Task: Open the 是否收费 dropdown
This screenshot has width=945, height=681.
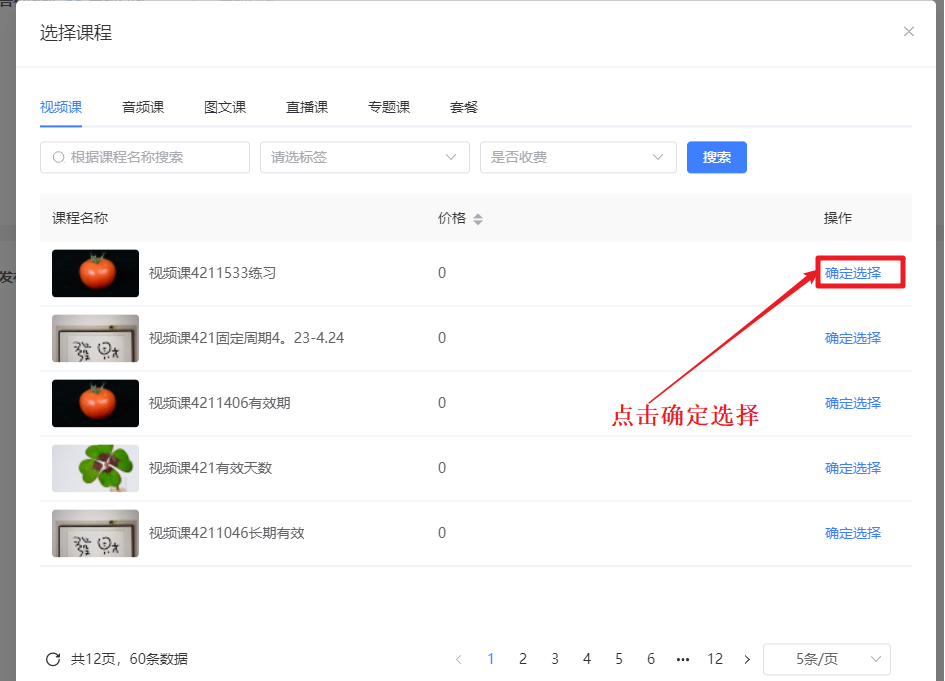Action: [578, 157]
